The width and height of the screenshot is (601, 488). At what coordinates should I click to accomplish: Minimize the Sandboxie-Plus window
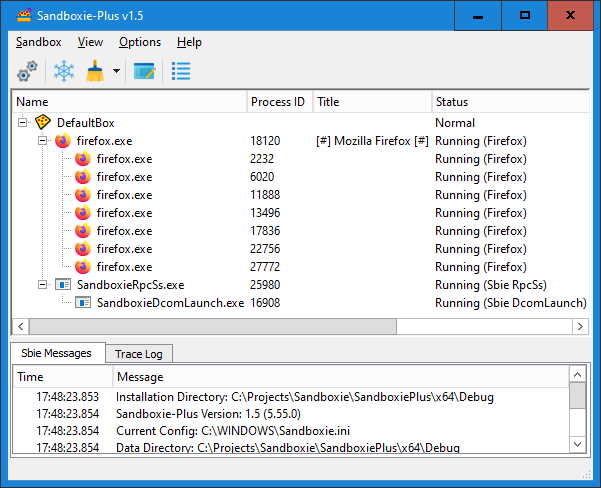[478, 16]
